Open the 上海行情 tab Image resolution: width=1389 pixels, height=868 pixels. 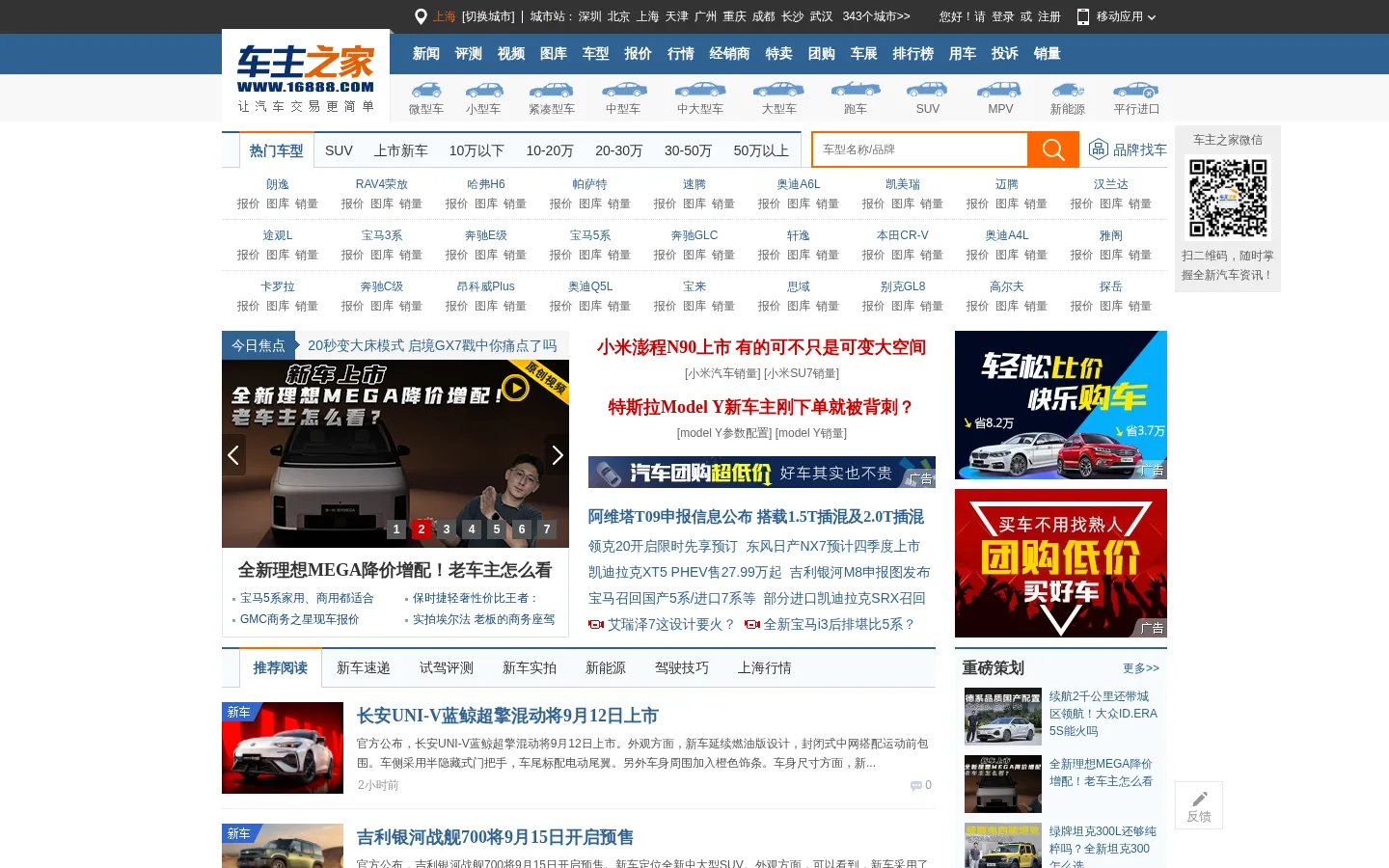point(765,667)
